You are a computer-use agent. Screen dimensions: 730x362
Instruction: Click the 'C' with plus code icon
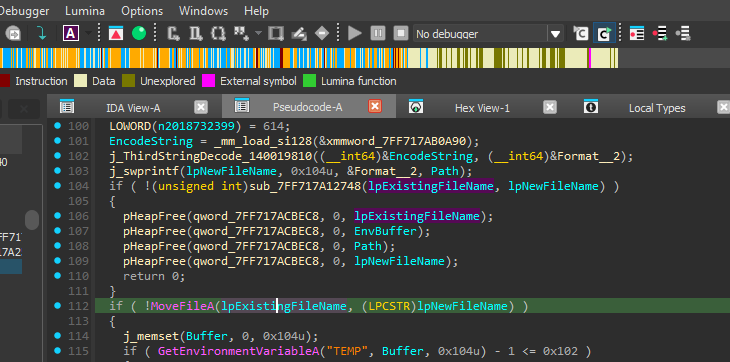coord(174,33)
